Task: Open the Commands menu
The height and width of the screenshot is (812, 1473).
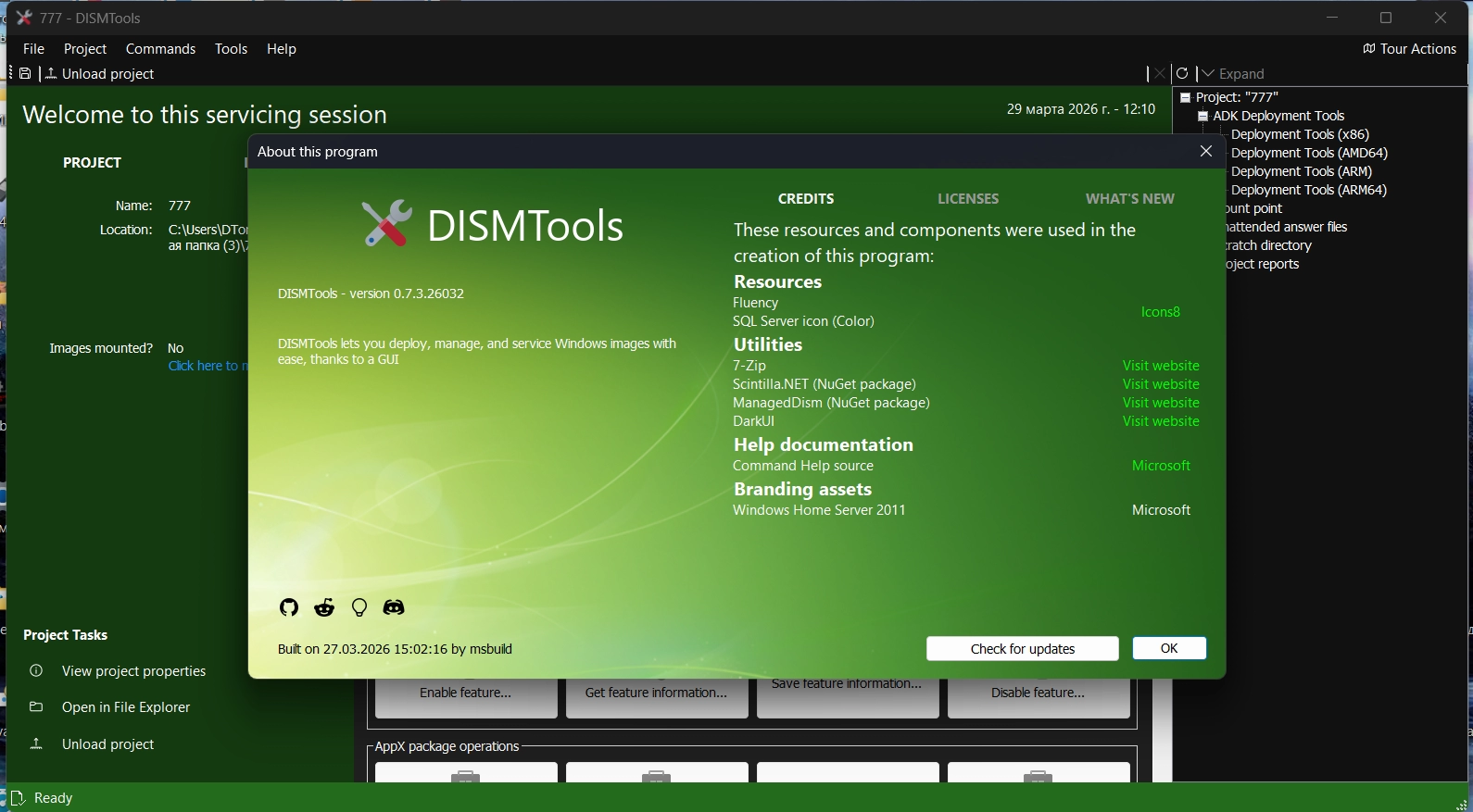Action: tap(160, 49)
